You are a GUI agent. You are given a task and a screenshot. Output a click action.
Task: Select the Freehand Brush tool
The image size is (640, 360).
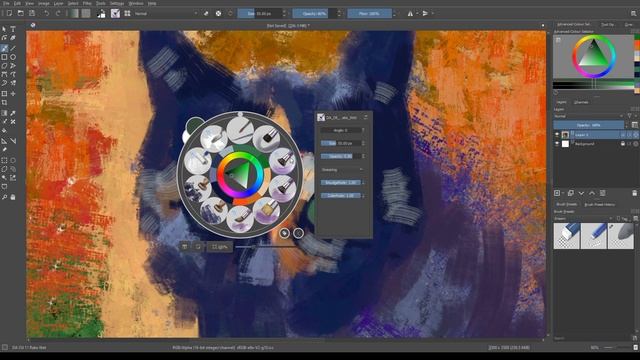[x=4, y=48]
